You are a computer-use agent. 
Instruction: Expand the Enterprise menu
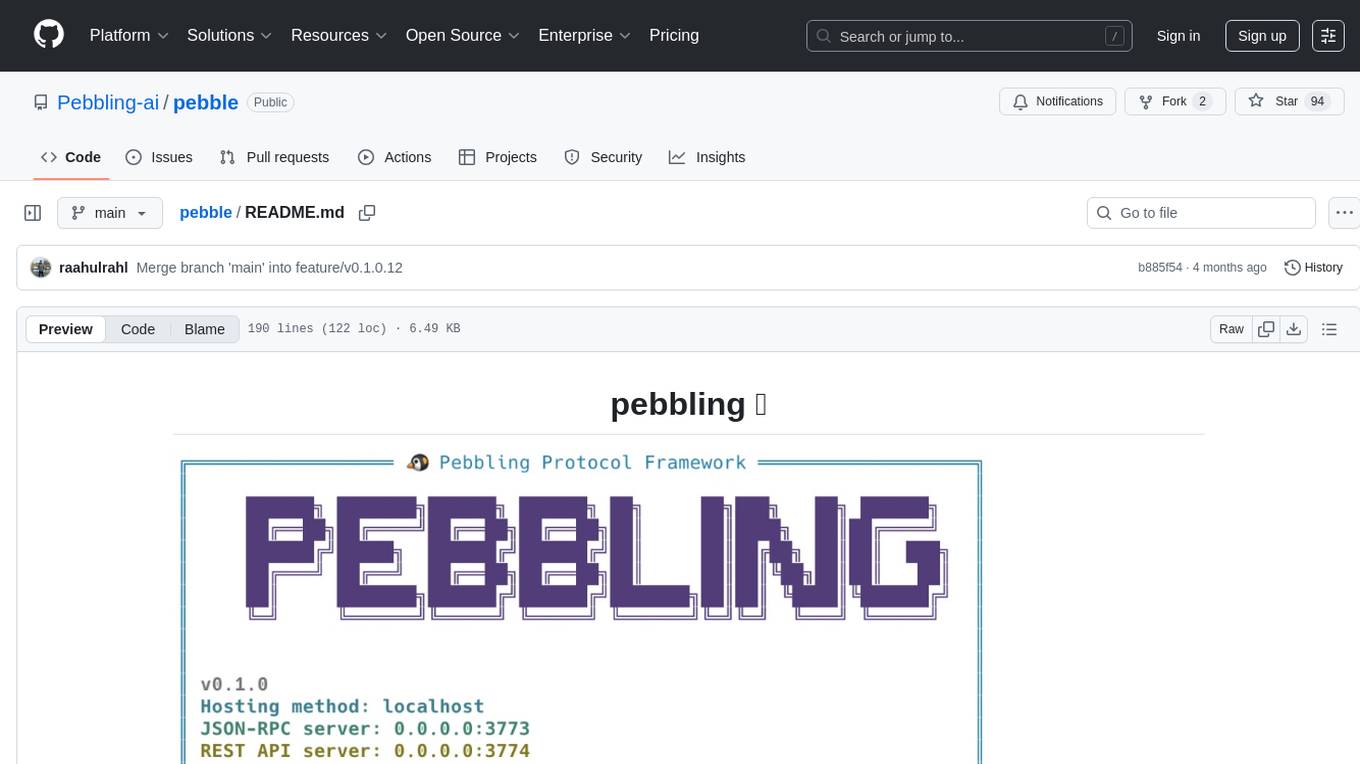584,35
